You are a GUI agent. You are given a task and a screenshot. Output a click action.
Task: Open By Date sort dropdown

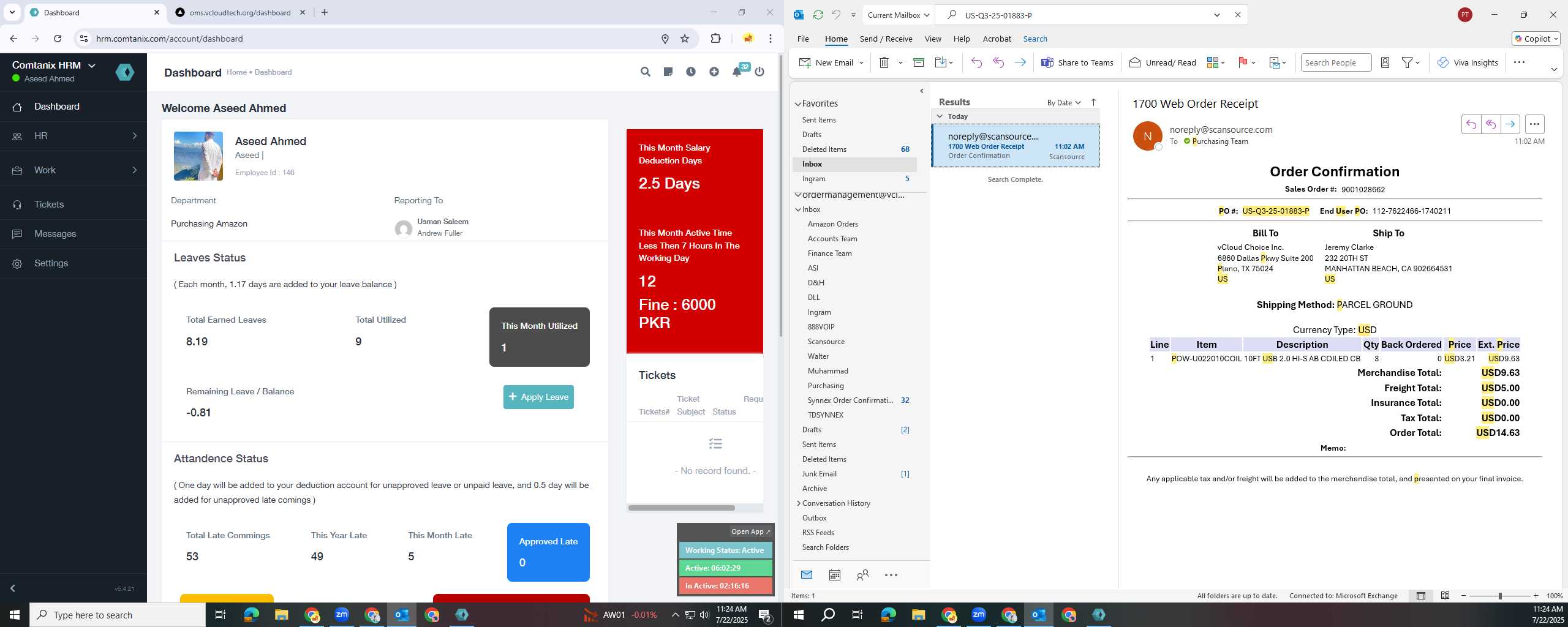coord(1063,102)
